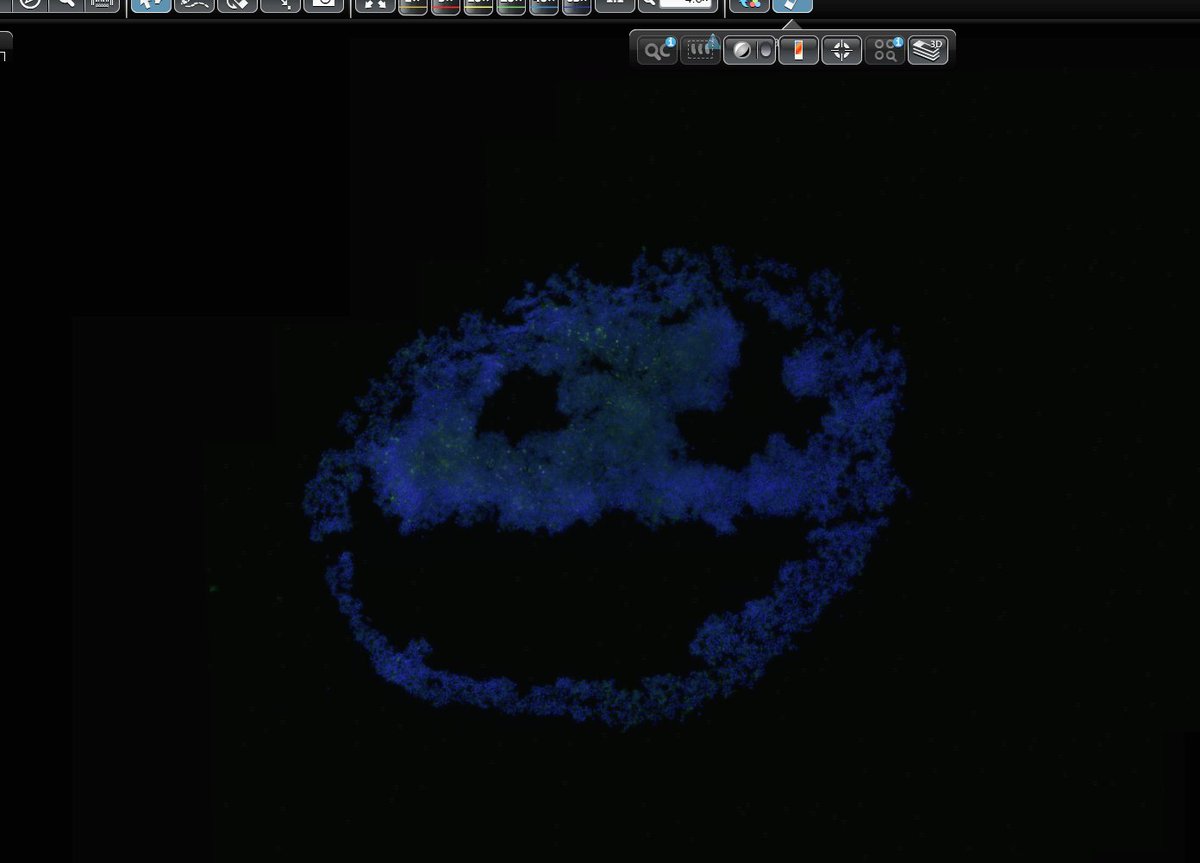Click the magnifier icon at toolbar left
This screenshot has height=863, width=1200.
[67, 4]
